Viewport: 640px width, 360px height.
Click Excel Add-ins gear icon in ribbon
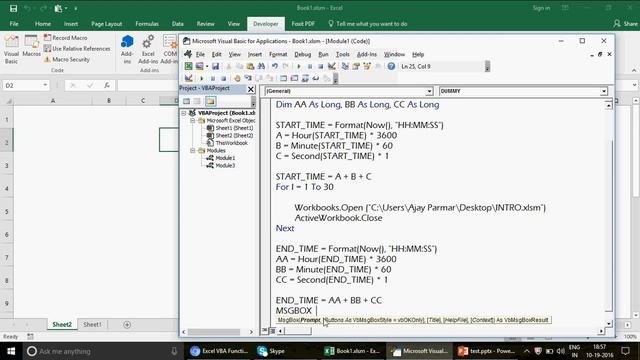(x=148, y=49)
